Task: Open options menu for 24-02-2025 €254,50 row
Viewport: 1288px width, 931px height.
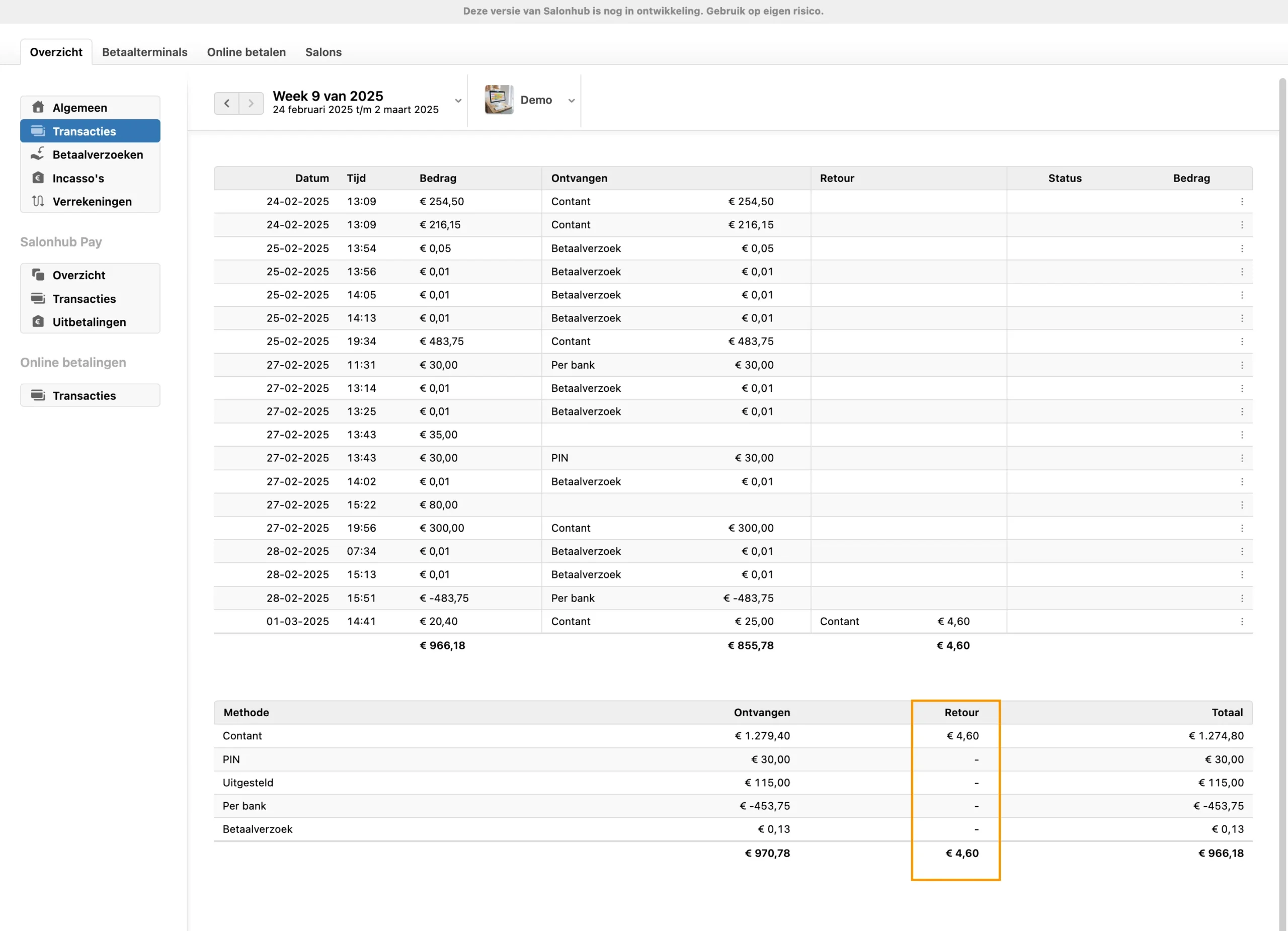Action: (1241, 202)
